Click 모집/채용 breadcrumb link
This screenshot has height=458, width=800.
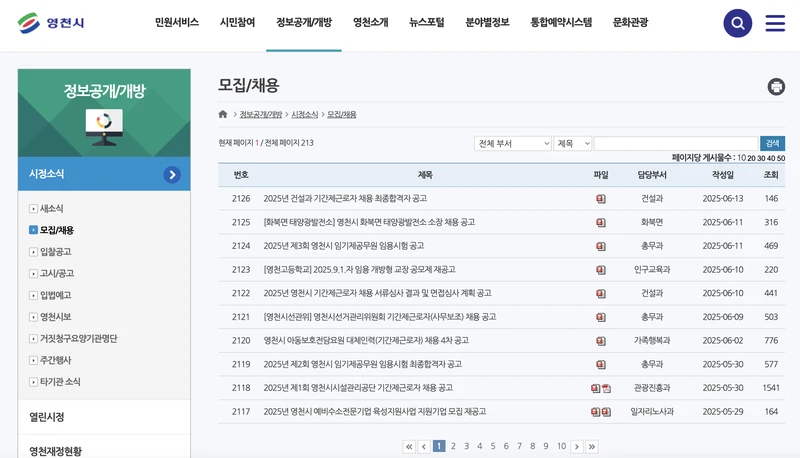click(x=342, y=115)
